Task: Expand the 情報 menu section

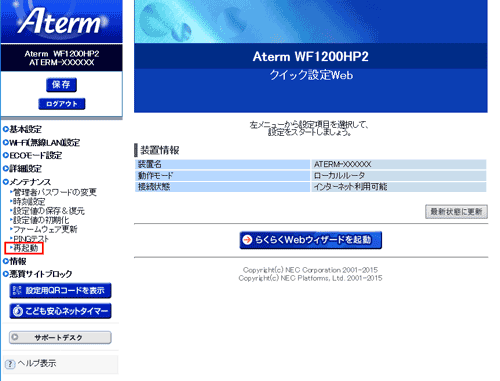Action: coord(15,261)
